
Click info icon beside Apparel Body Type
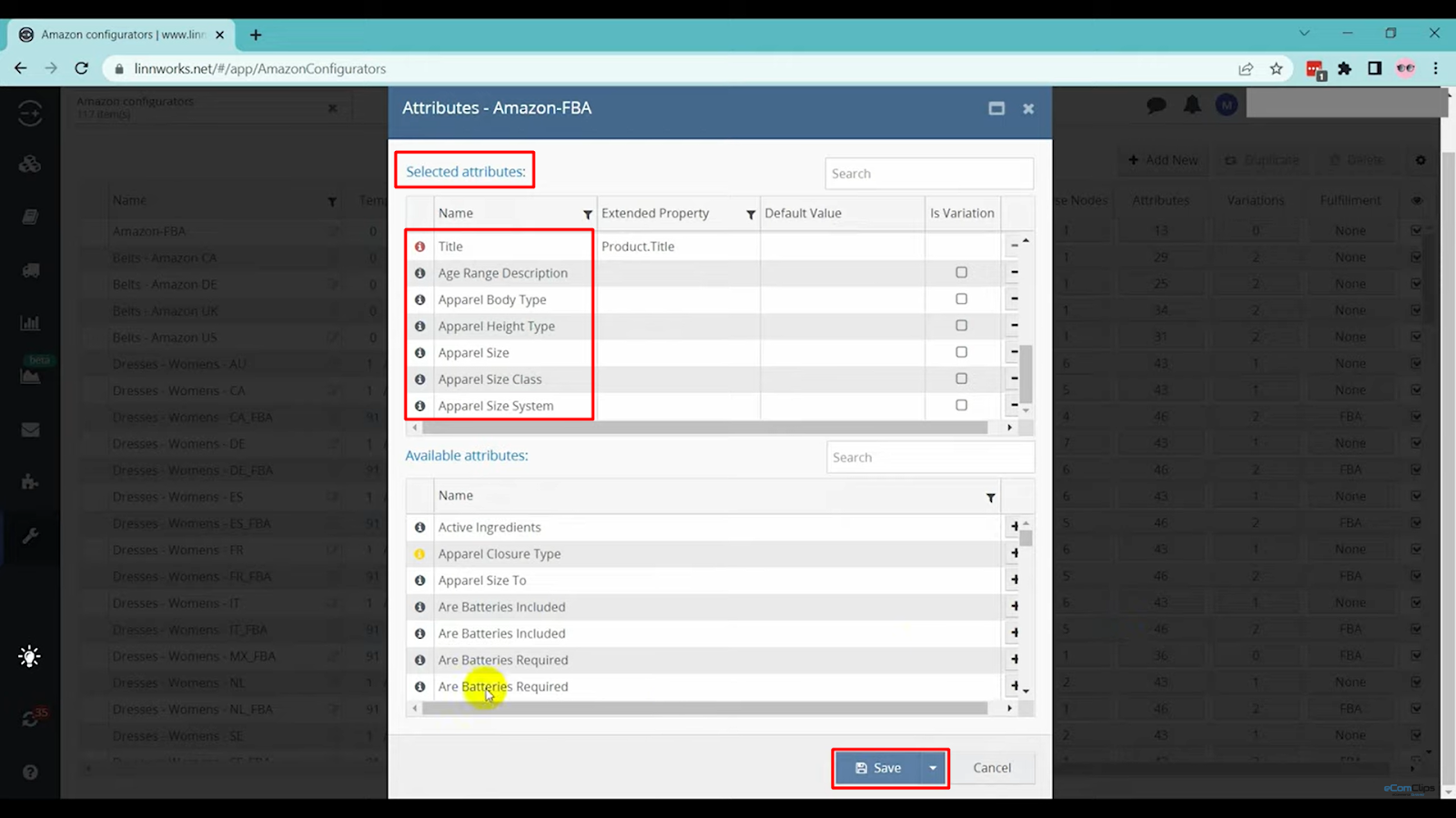coord(420,299)
